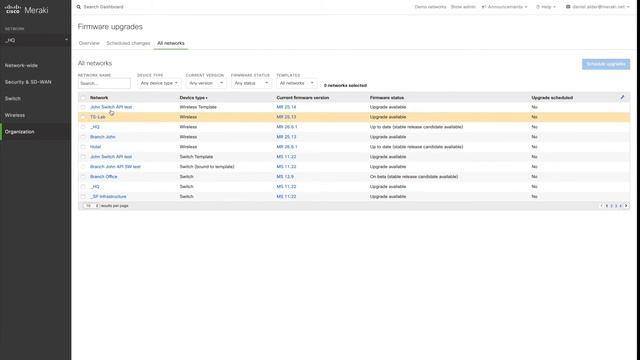Open the _HQ network selector dropdown
The image size is (640, 360).
36,40
